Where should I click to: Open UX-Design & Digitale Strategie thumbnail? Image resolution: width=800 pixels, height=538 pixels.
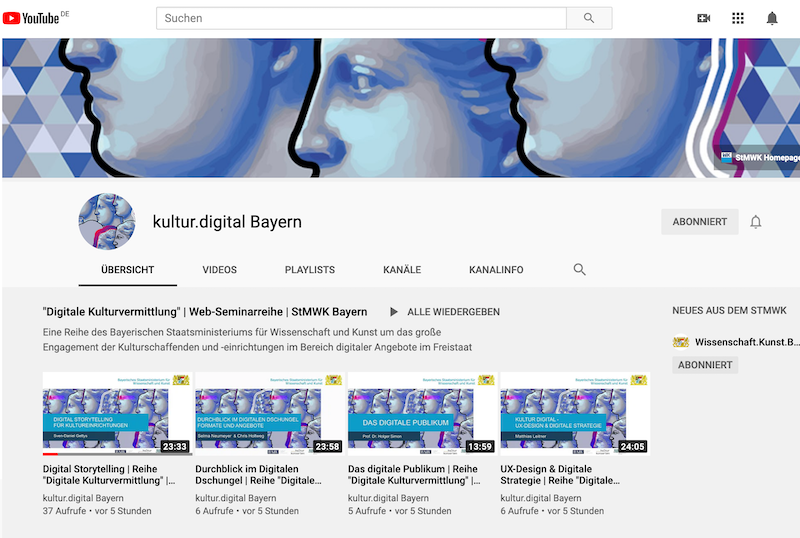pyautogui.click(x=575, y=413)
